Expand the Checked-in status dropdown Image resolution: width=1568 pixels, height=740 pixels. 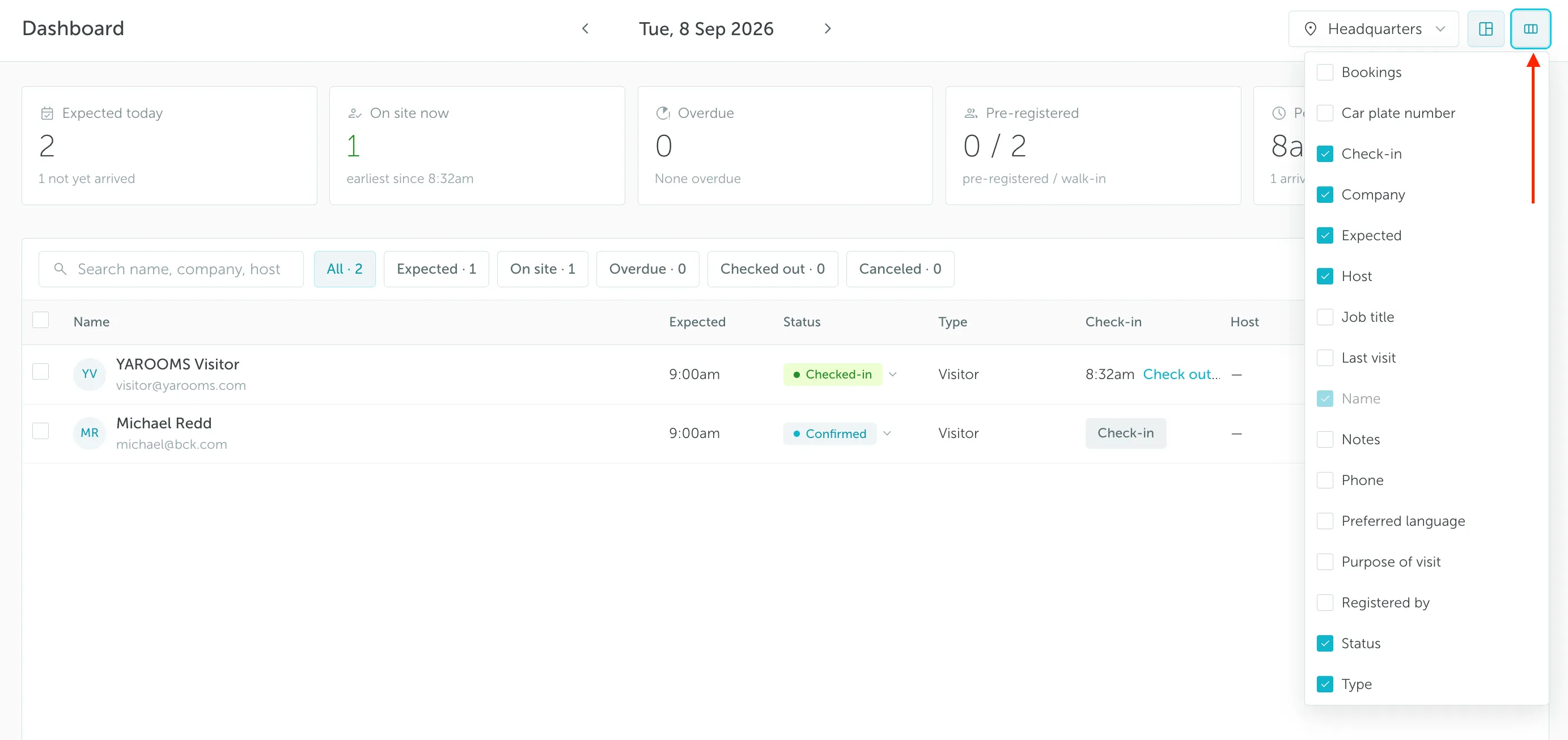892,375
